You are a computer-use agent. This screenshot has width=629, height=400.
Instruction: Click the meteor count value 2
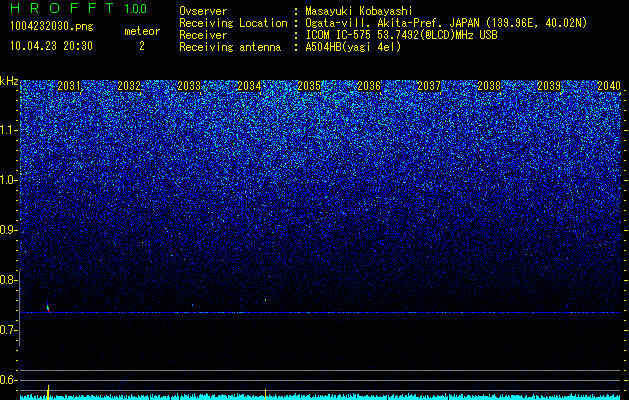142,46
